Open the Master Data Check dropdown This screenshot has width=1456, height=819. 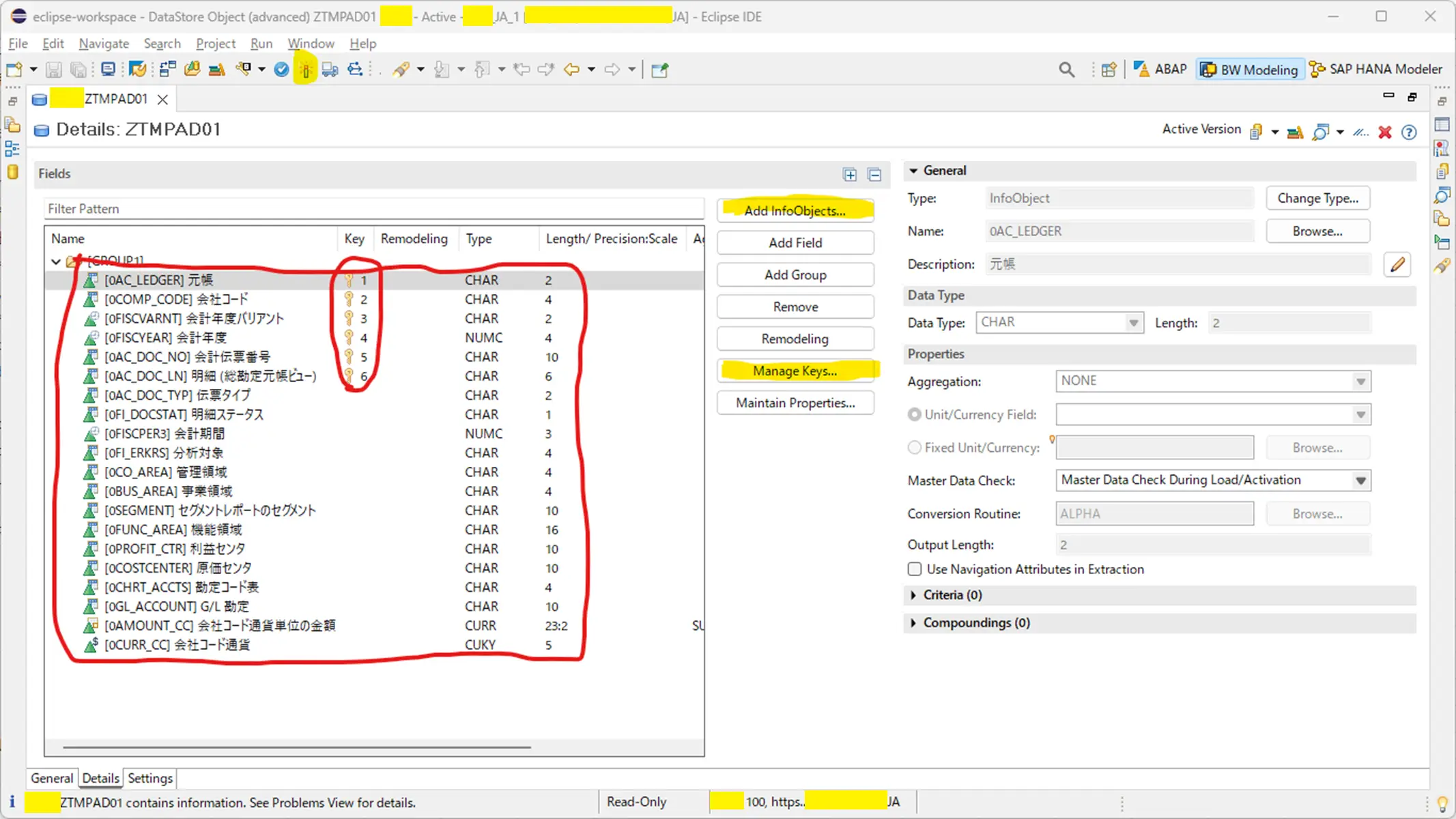(x=1360, y=480)
